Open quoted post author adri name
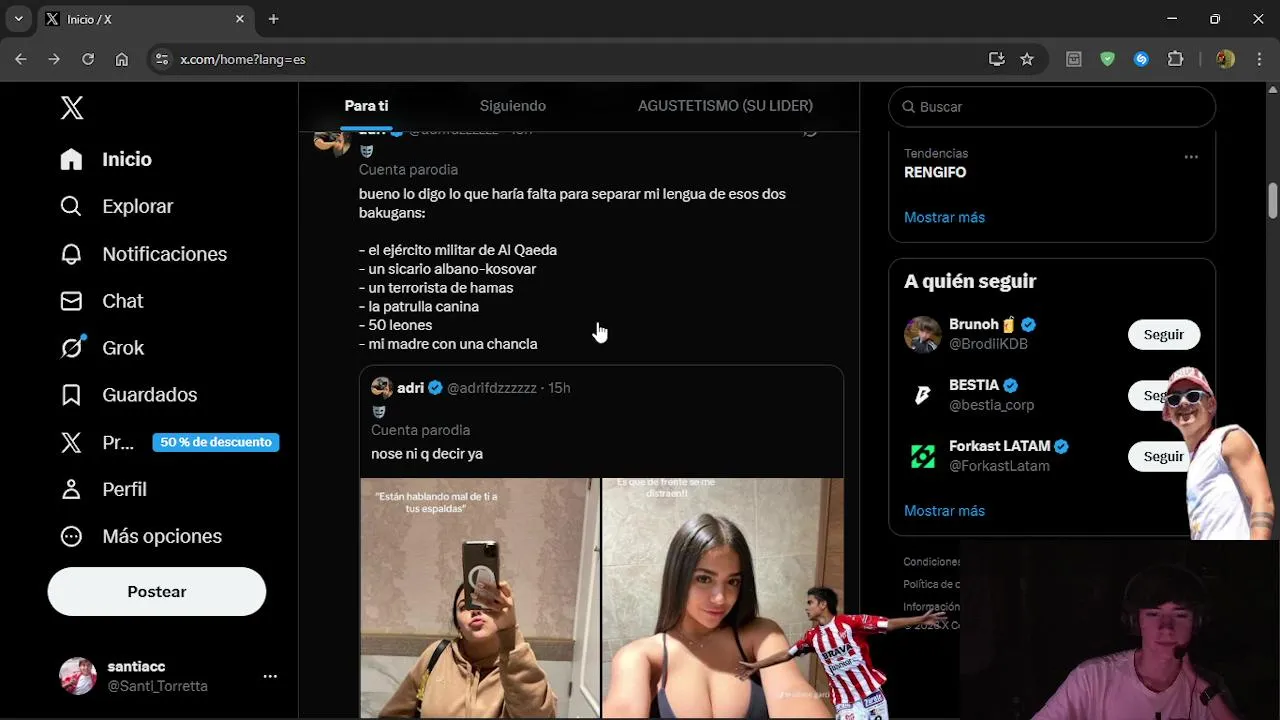The image size is (1280, 720). click(411, 388)
